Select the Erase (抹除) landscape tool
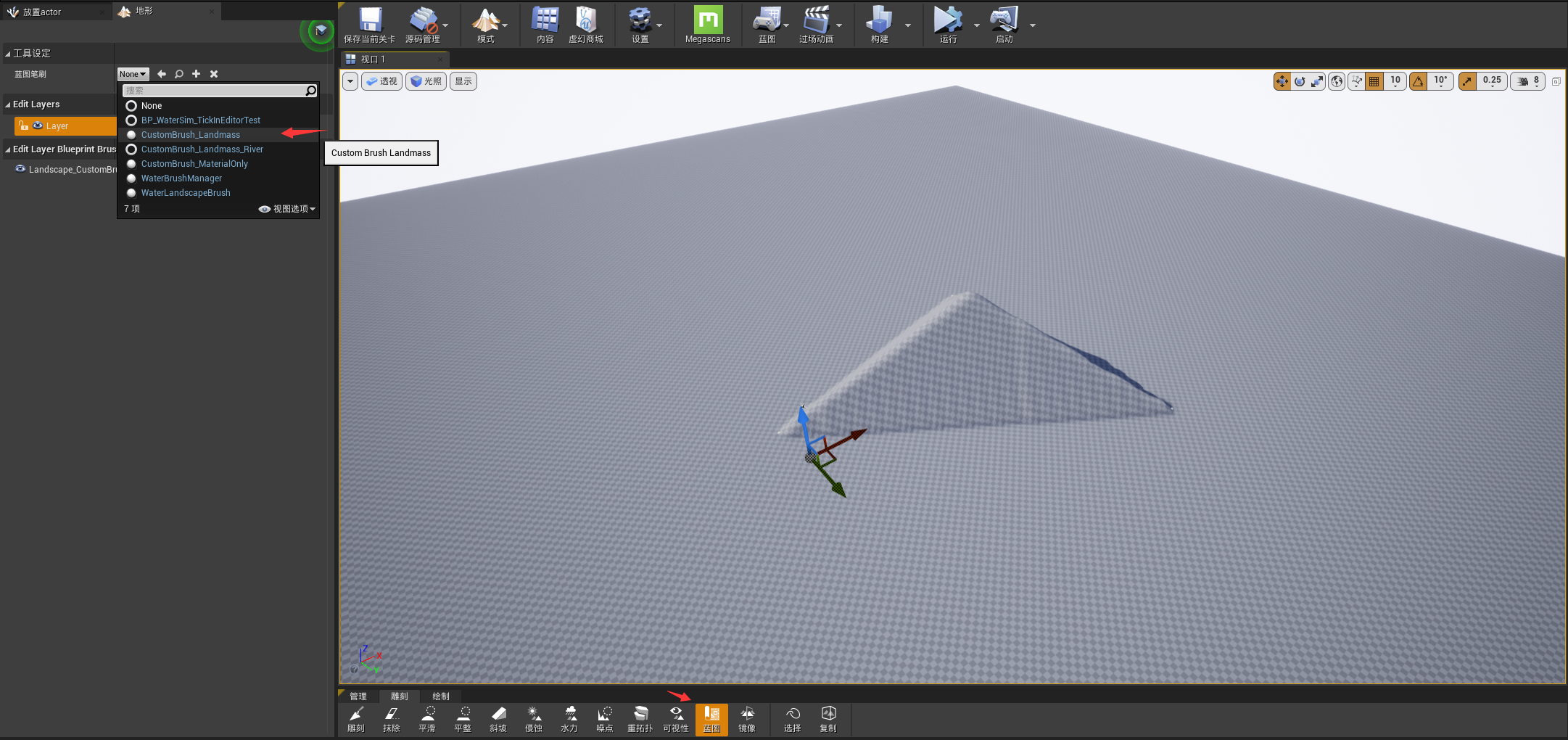This screenshot has width=1568, height=740. click(392, 720)
